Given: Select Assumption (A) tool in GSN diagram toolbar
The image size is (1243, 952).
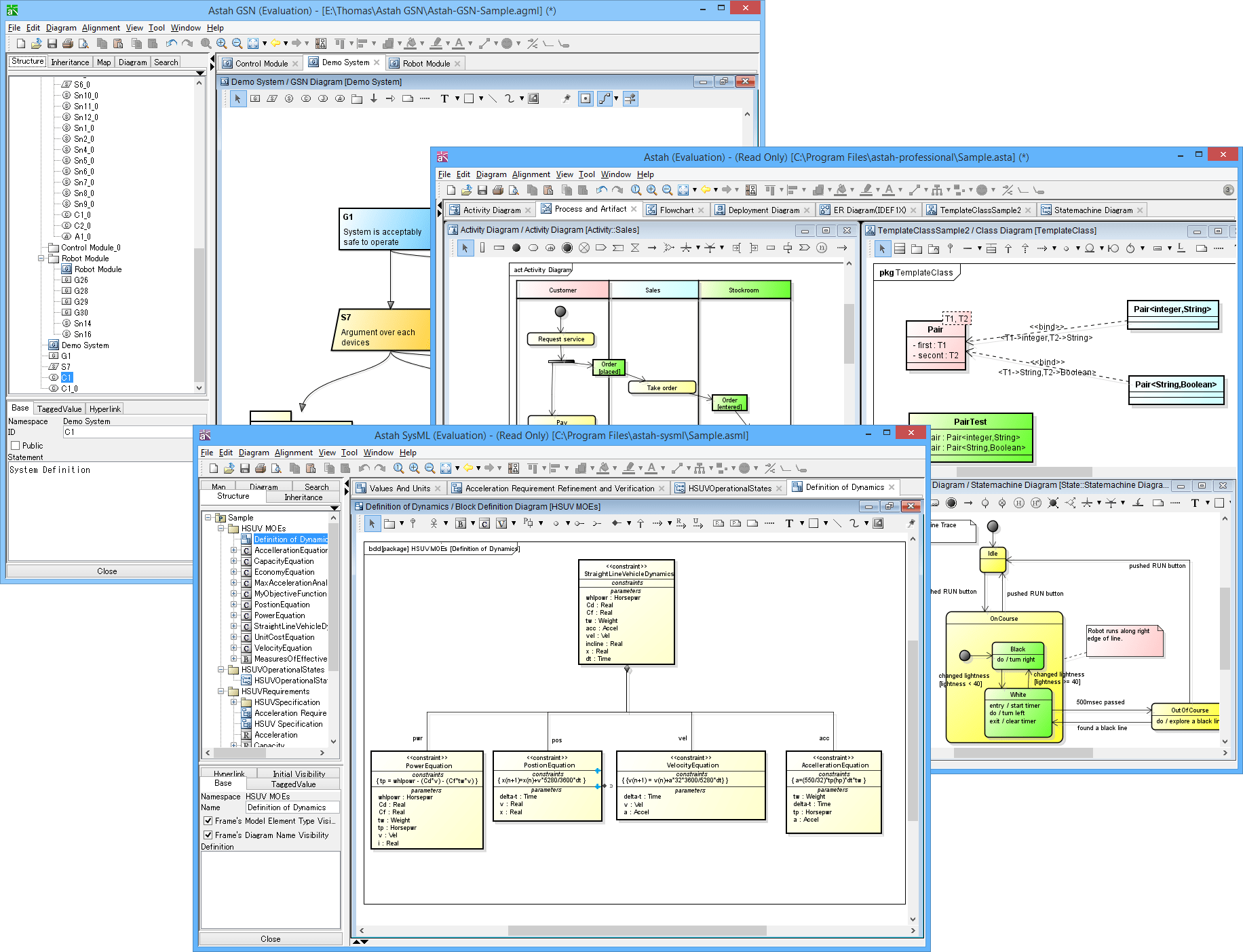Looking at the screenshot, I should (x=340, y=98).
